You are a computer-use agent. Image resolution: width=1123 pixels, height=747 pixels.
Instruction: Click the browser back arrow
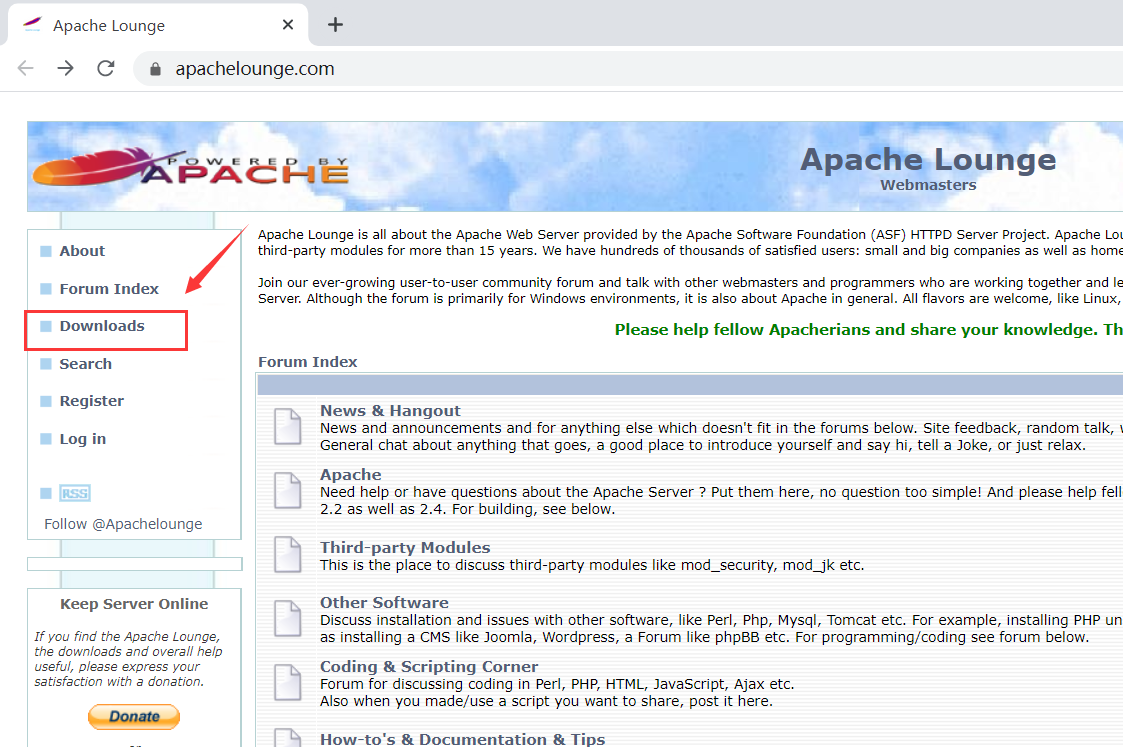tap(25, 68)
